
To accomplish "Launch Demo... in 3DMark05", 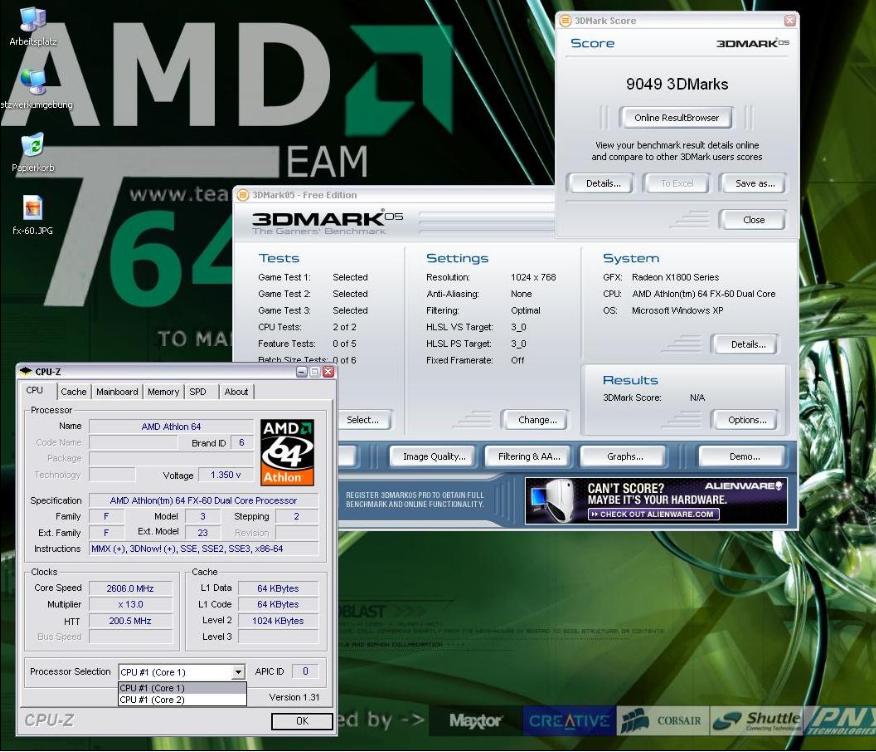I will [x=744, y=456].
